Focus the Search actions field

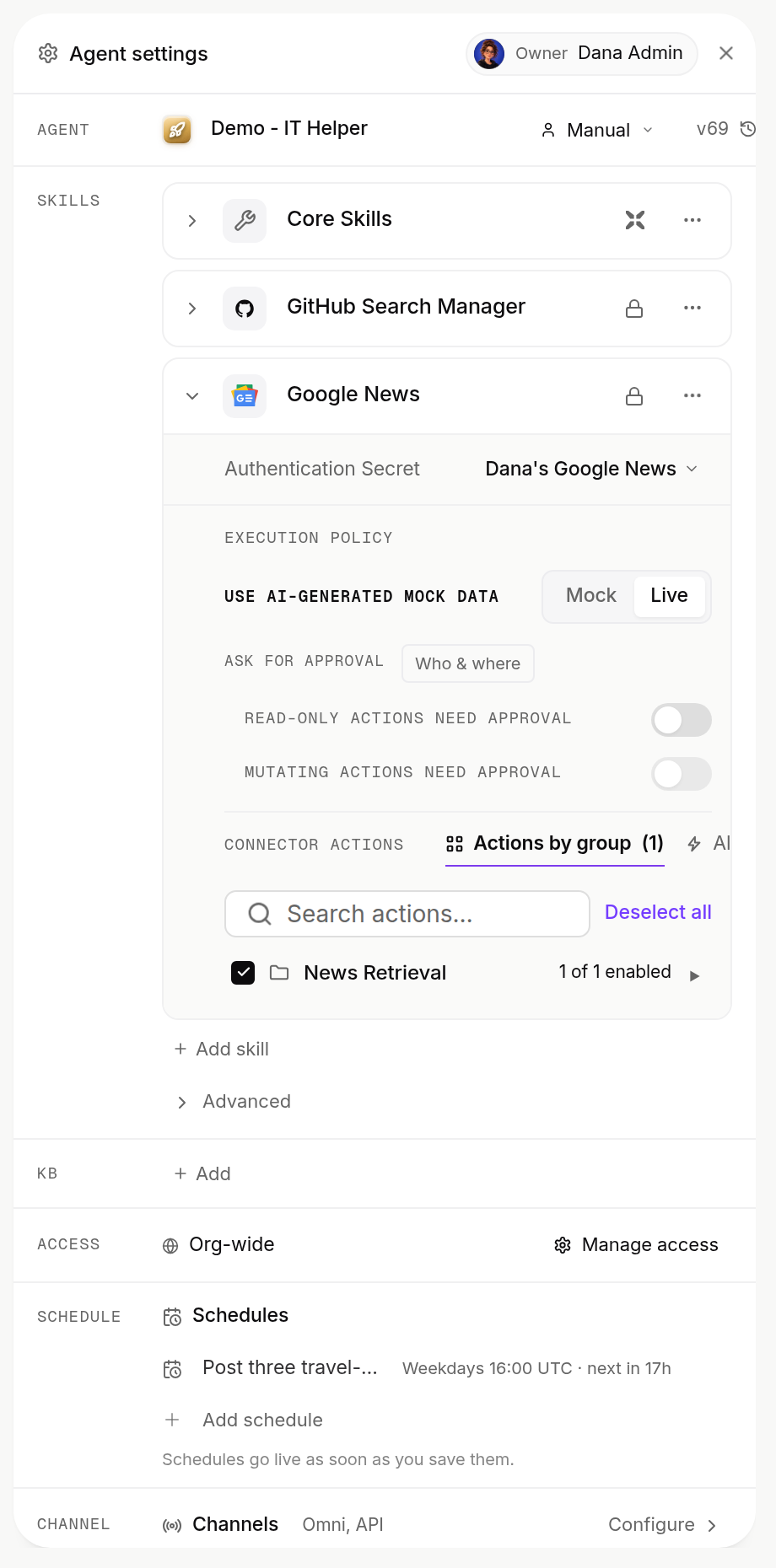(407, 914)
